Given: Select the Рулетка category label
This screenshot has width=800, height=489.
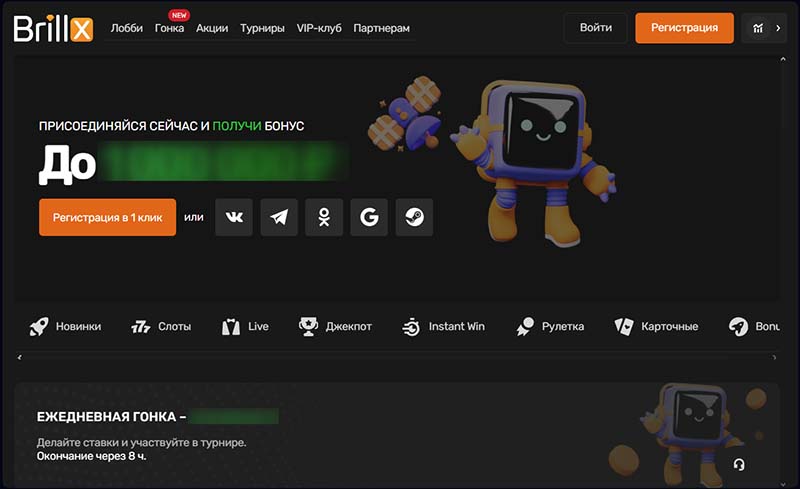Looking at the screenshot, I should point(563,326).
